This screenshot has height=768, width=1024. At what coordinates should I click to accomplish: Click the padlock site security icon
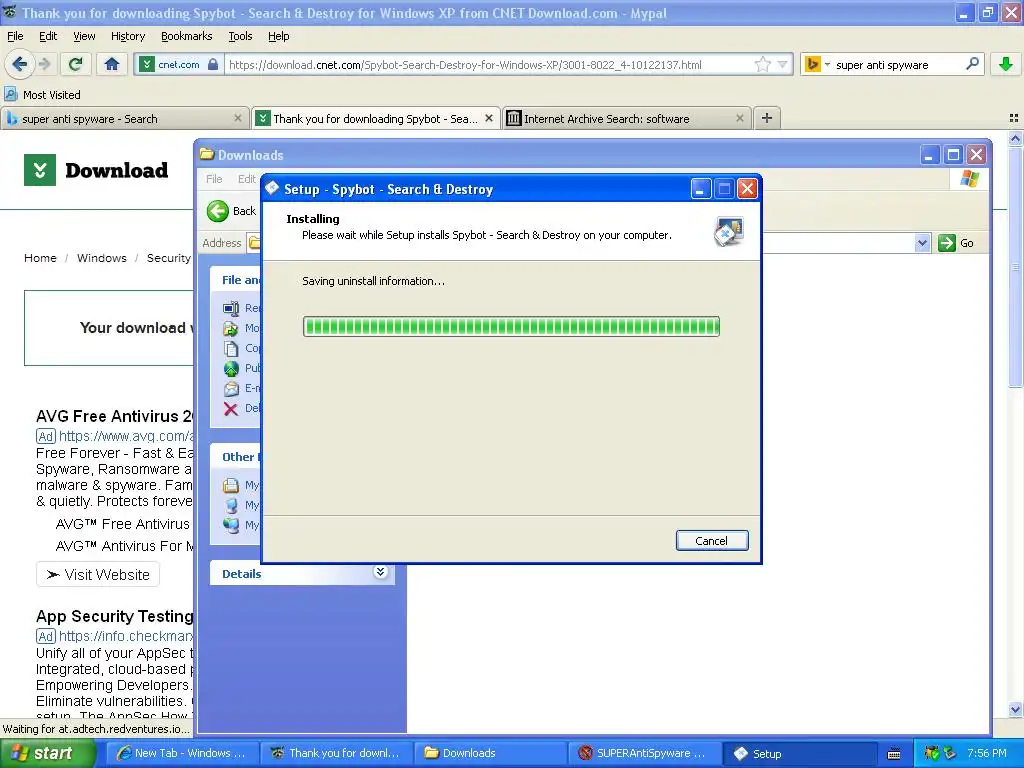point(213,64)
